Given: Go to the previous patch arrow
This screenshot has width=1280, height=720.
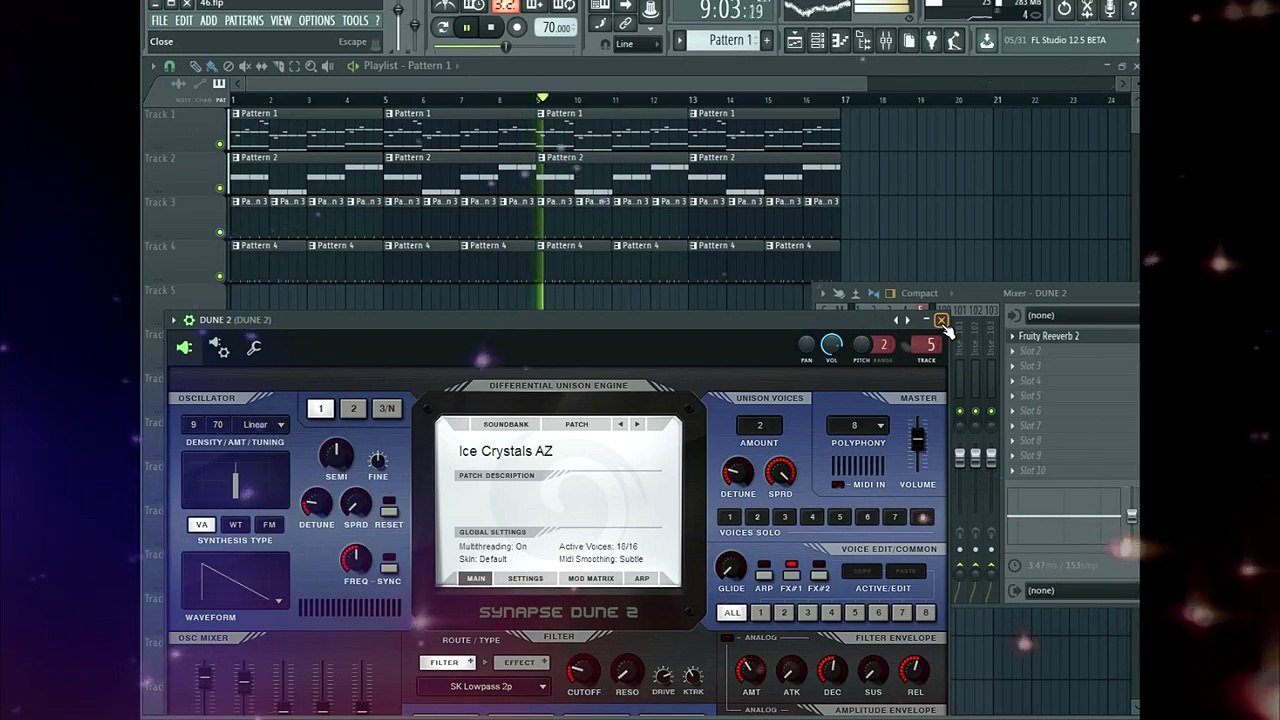Looking at the screenshot, I should point(620,424).
